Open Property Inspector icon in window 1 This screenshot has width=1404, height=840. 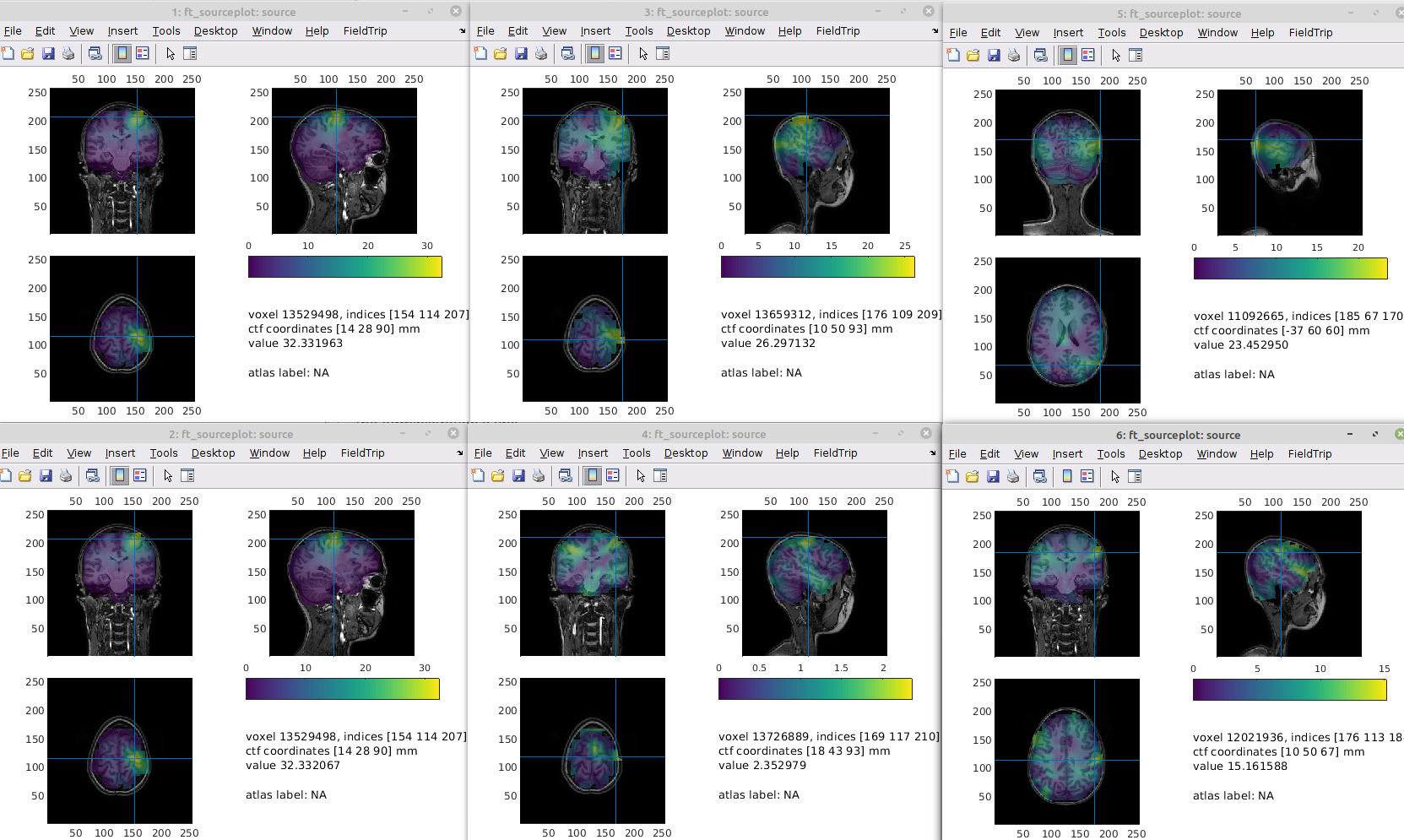[190, 53]
